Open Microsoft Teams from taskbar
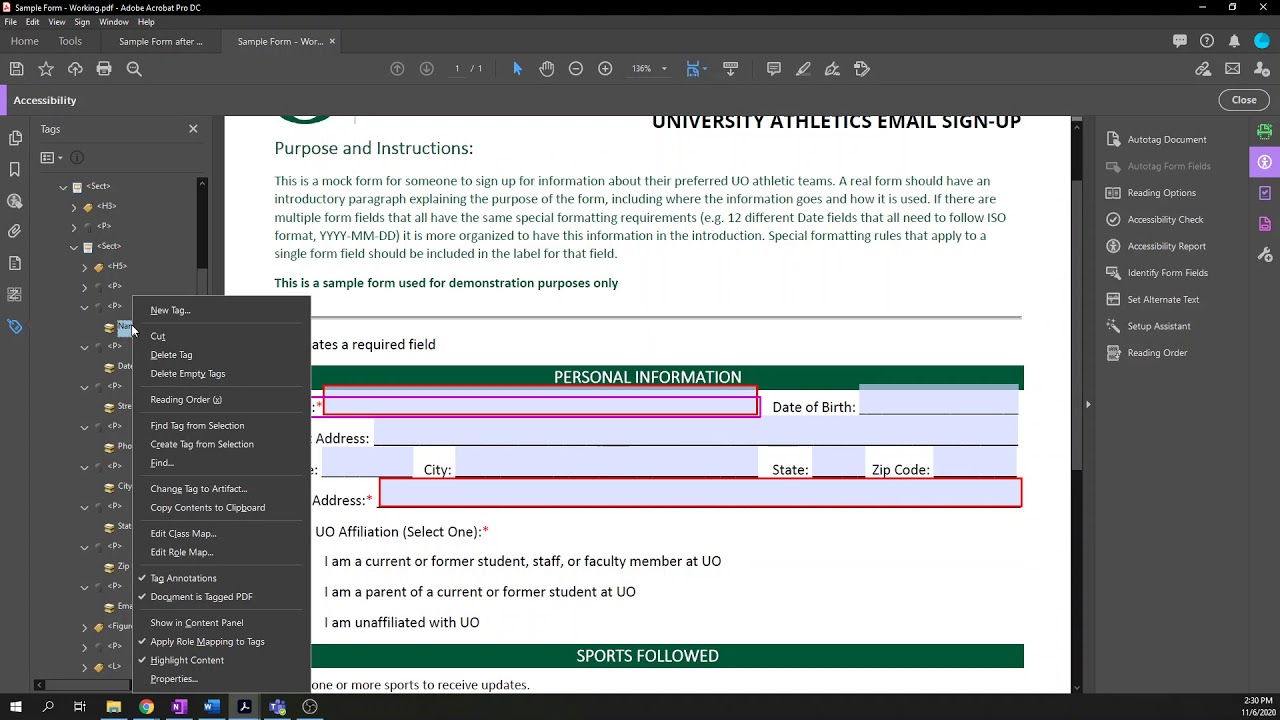Image resolution: width=1280 pixels, height=720 pixels. 277,707
